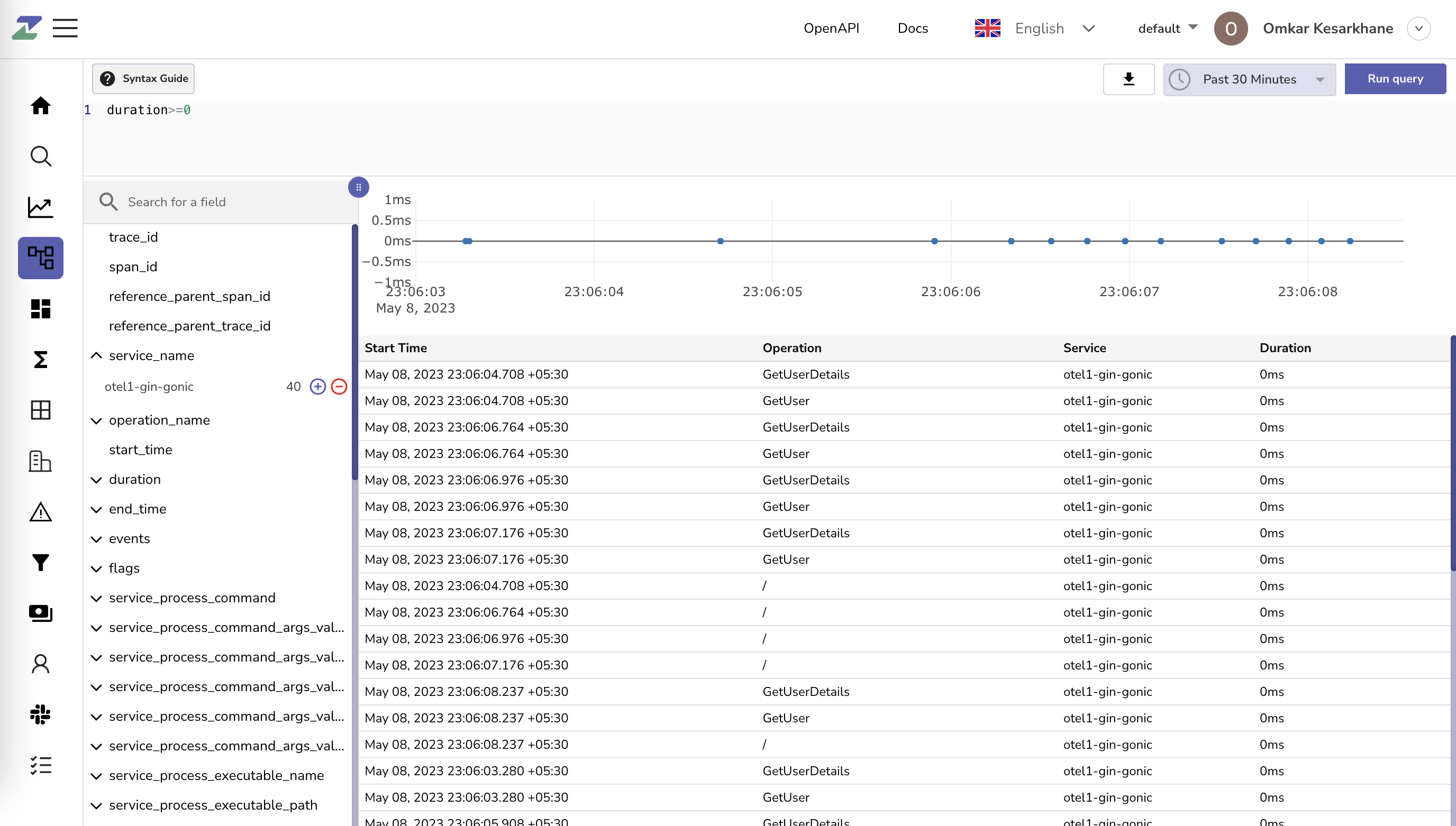Screen dimensions: 1456x826
Task: Toggle the hamburger menu sidebar
Action: tap(65, 29)
